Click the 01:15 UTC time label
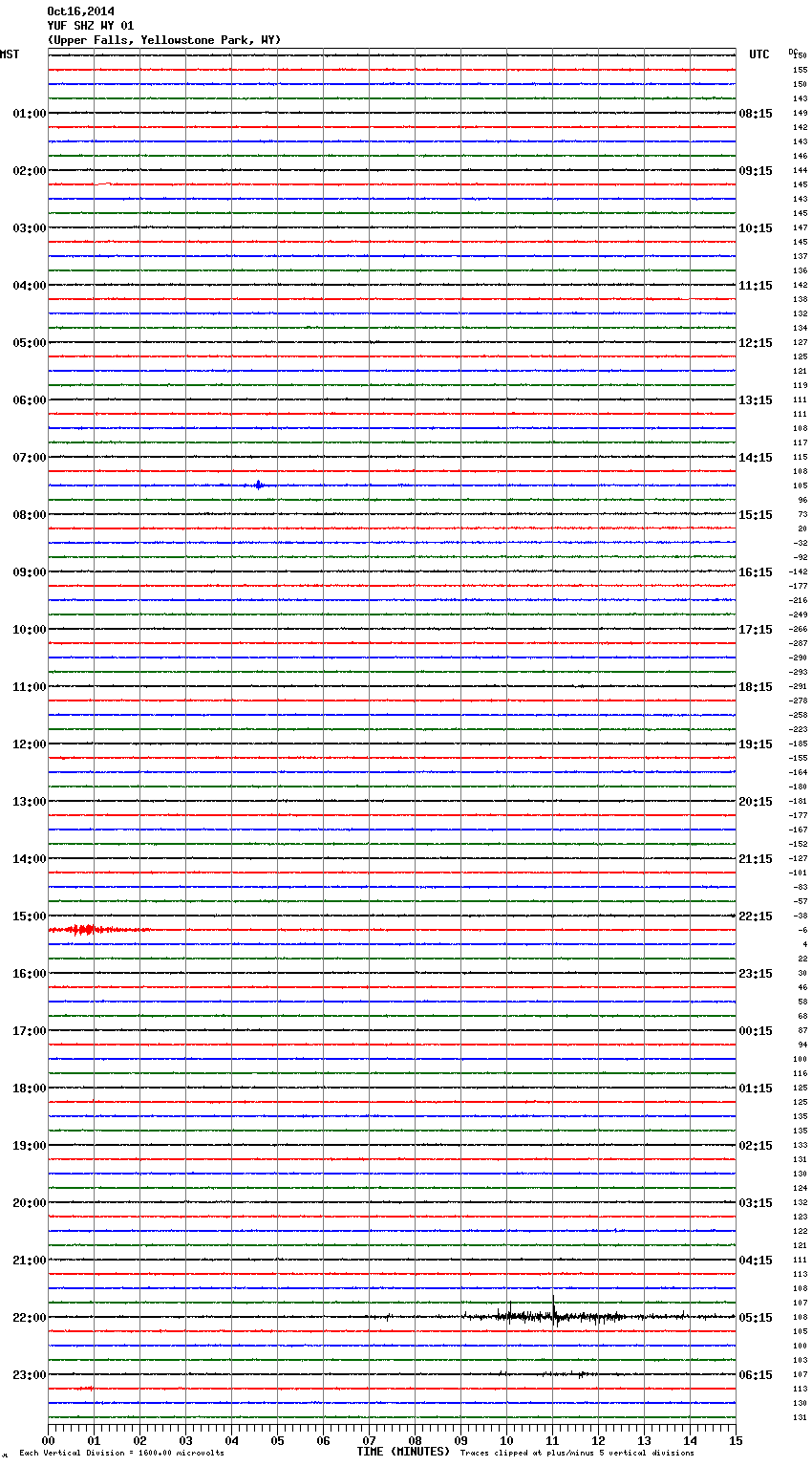Screen dimensions: 812x1466 [756, 1089]
